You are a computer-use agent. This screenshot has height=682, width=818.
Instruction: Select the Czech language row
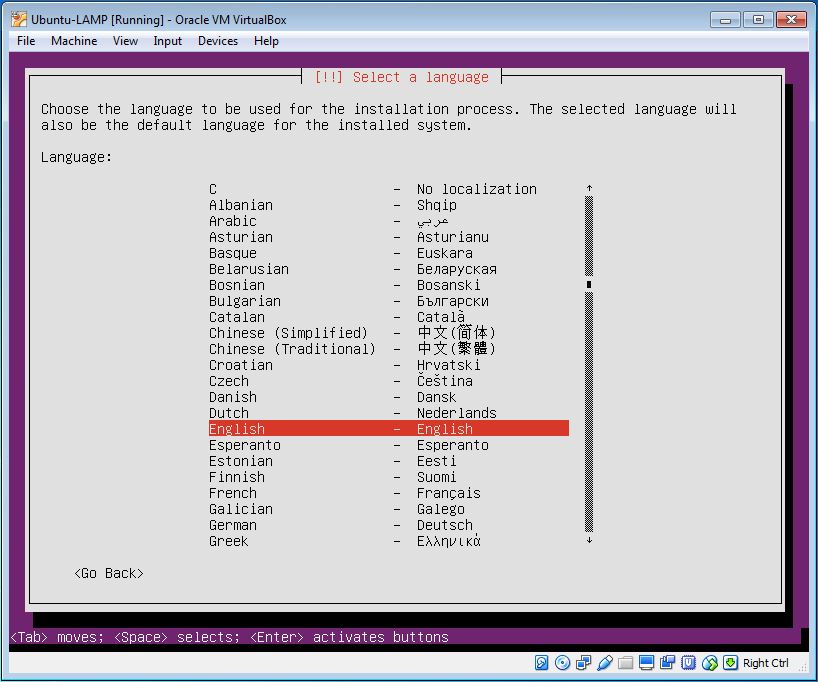389,381
